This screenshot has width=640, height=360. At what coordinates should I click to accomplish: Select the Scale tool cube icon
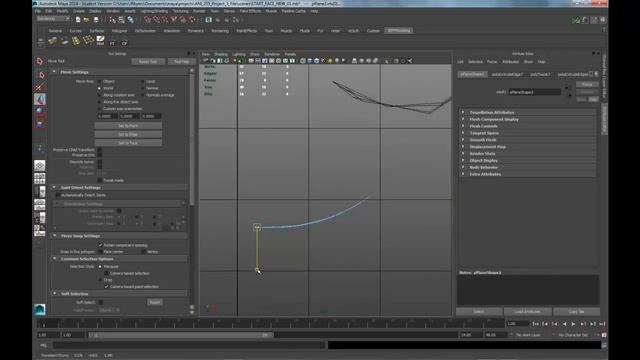point(40,123)
